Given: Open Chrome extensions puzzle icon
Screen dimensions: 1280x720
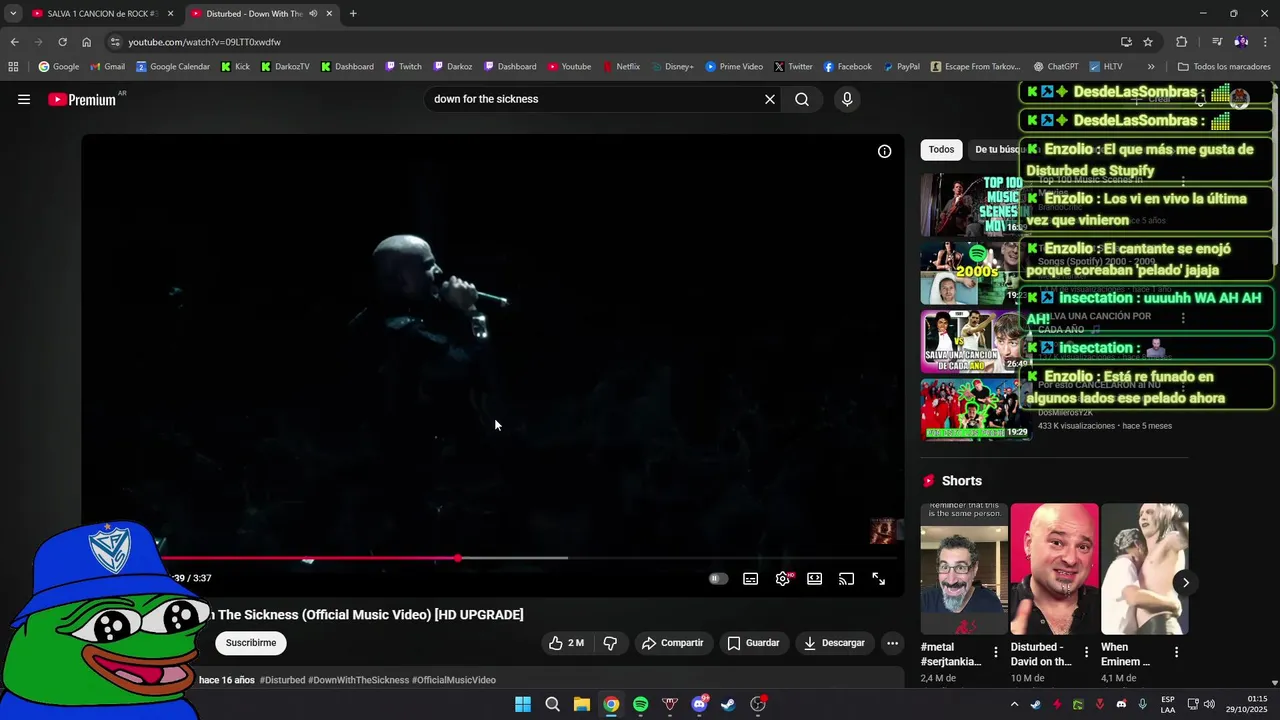Looking at the screenshot, I should tap(1182, 42).
